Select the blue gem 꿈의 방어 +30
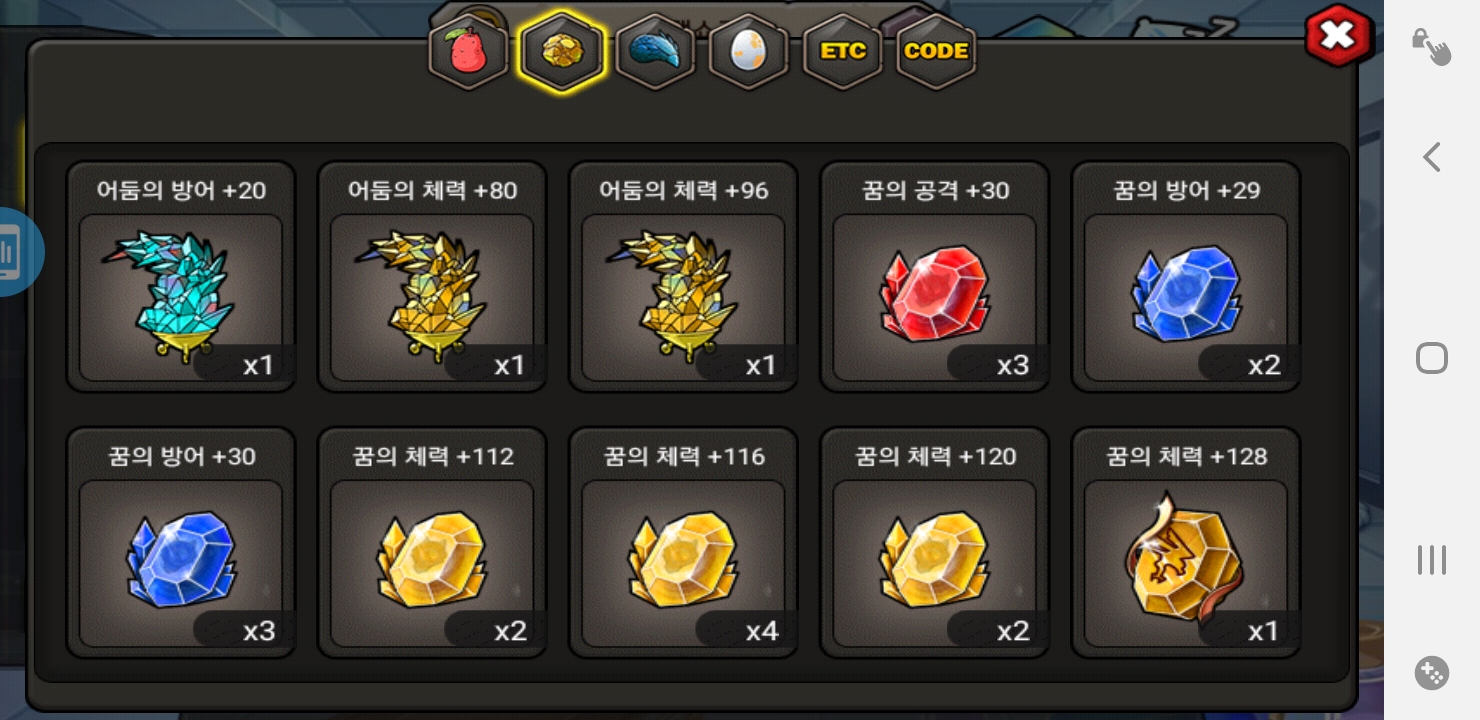1480x720 pixels. tap(181, 542)
